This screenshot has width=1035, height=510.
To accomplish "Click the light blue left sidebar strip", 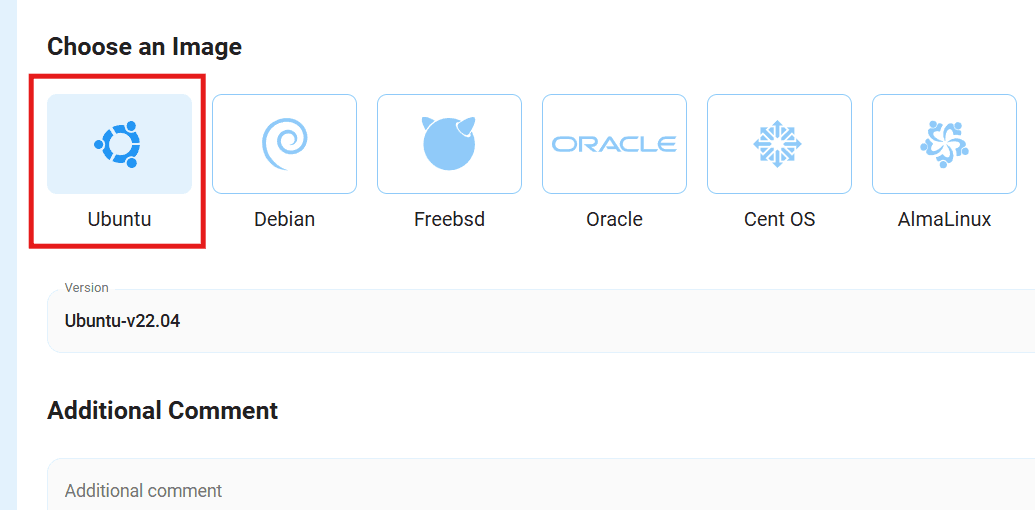I will tap(8, 255).
